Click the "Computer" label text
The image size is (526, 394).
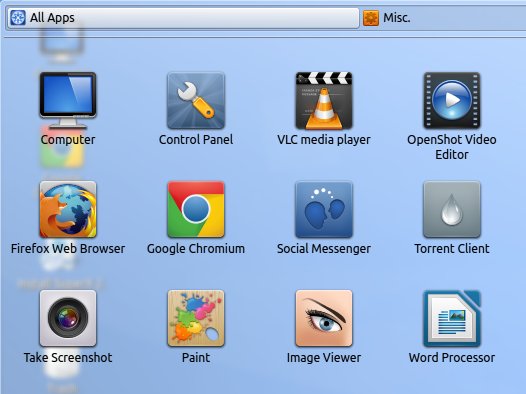(68, 139)
